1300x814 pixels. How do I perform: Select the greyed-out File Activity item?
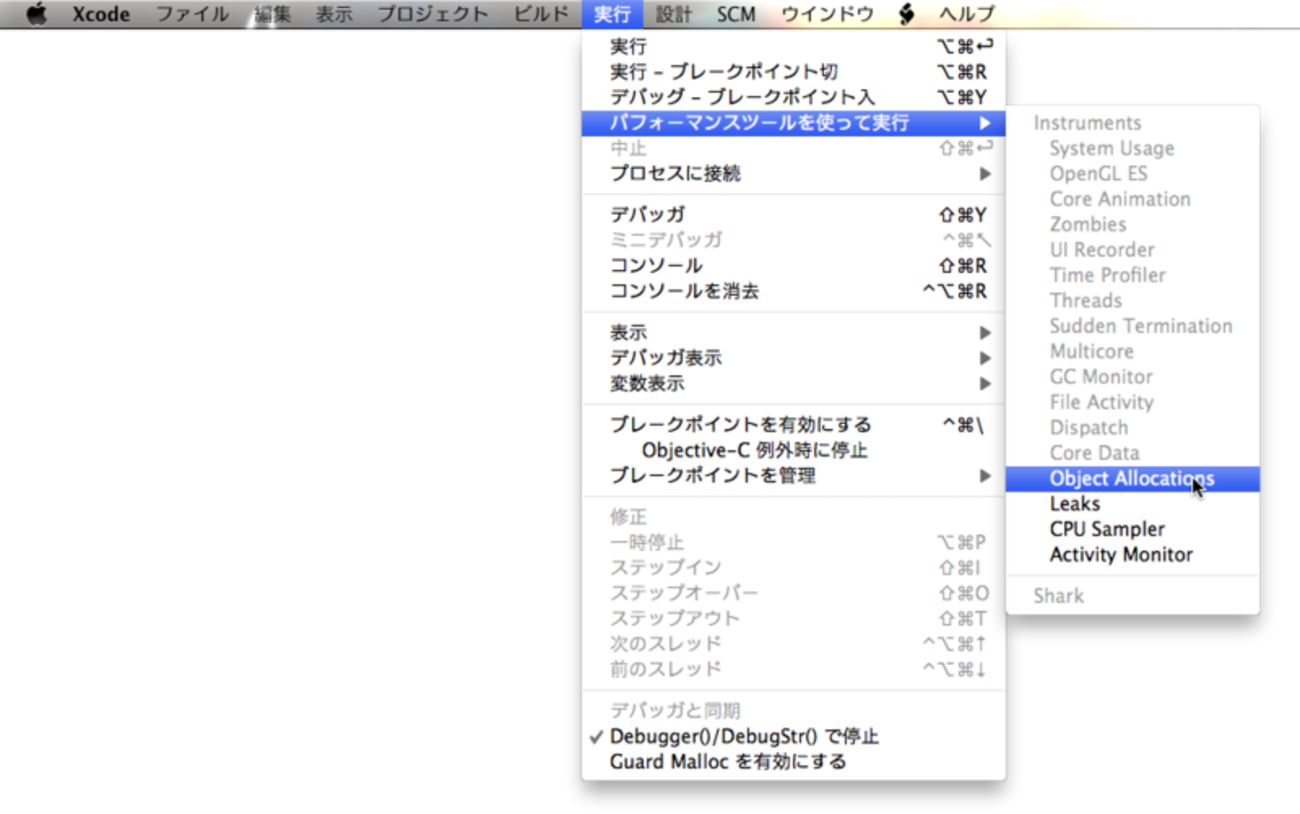coord(1133,402)
